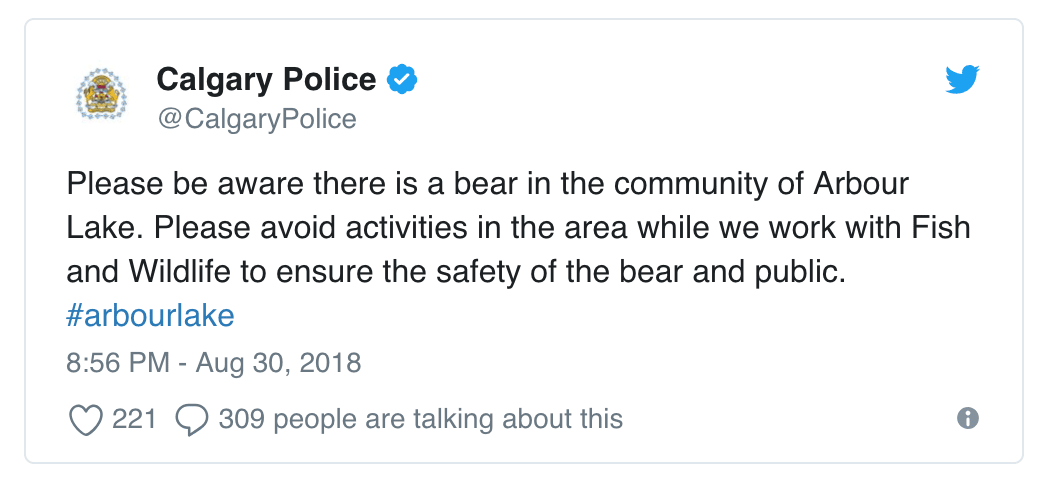The height and width of the screenshot is (488, 1056).
Task: Open the 8:56 PM - Aug 30, 2018 timestamp
Action: (x=213, y=363)
